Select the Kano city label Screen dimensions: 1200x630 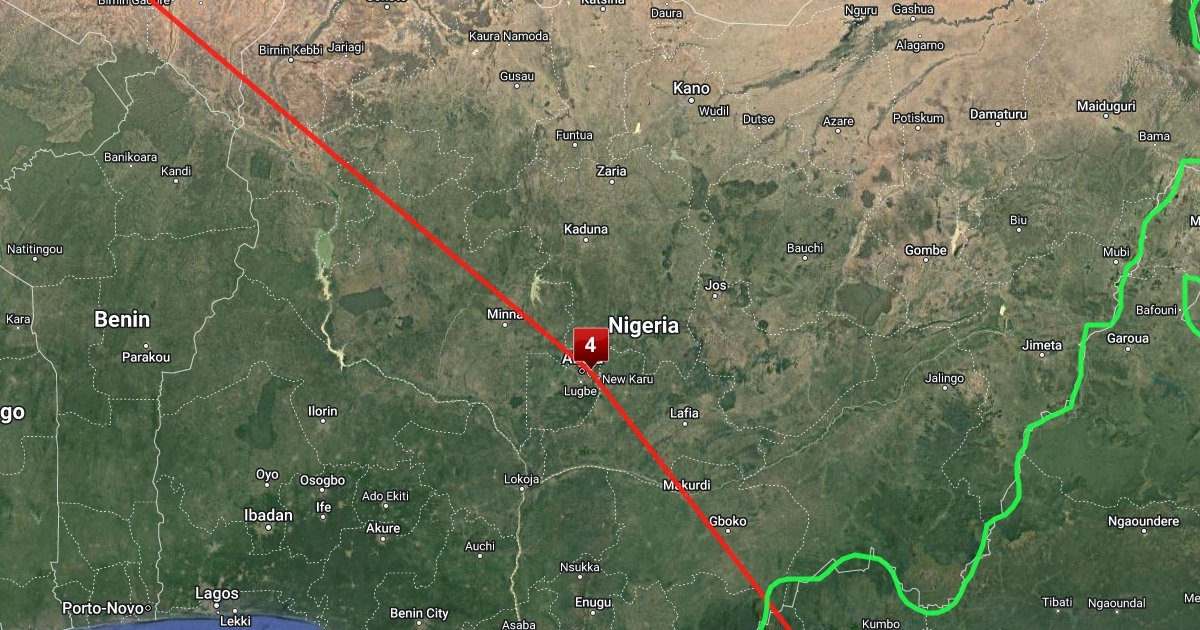pyautogui.click(x=691, y=89)
